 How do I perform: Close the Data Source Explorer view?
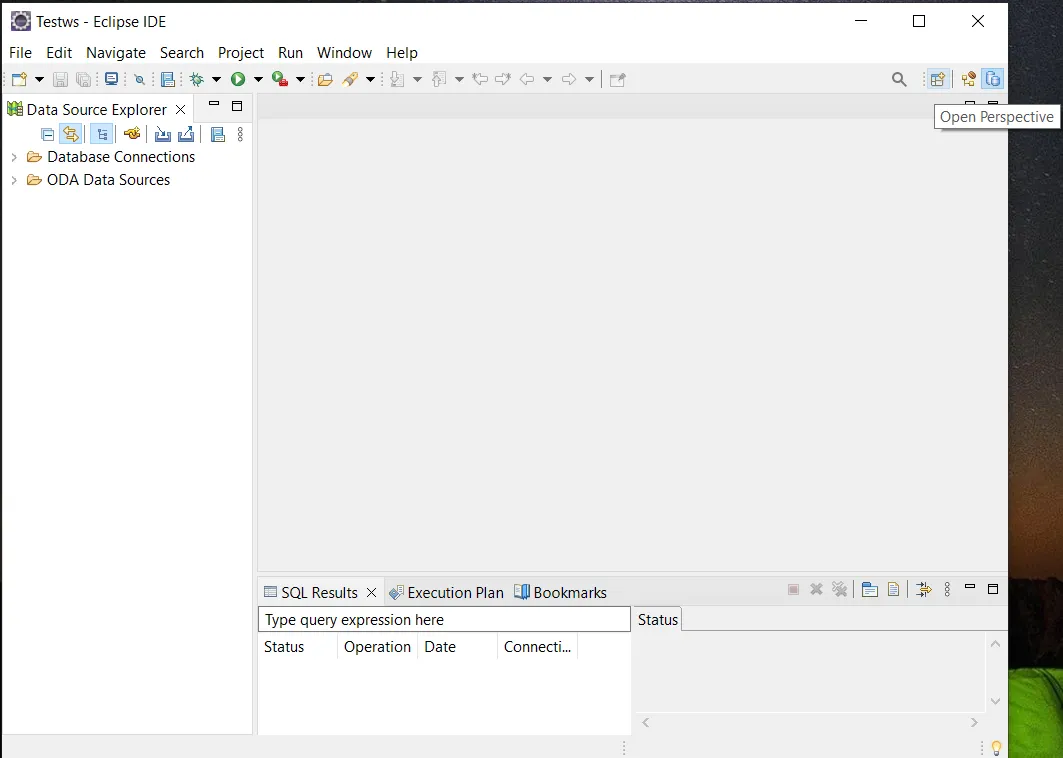[x=180, y=109]
